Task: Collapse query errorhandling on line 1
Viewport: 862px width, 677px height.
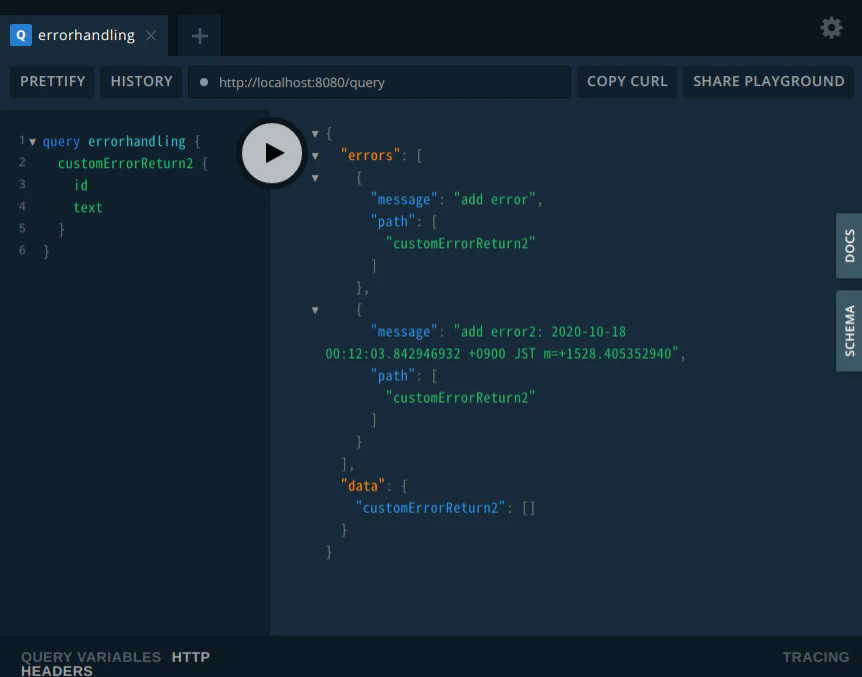Action: pyautogui.click(x=32, y=142)
